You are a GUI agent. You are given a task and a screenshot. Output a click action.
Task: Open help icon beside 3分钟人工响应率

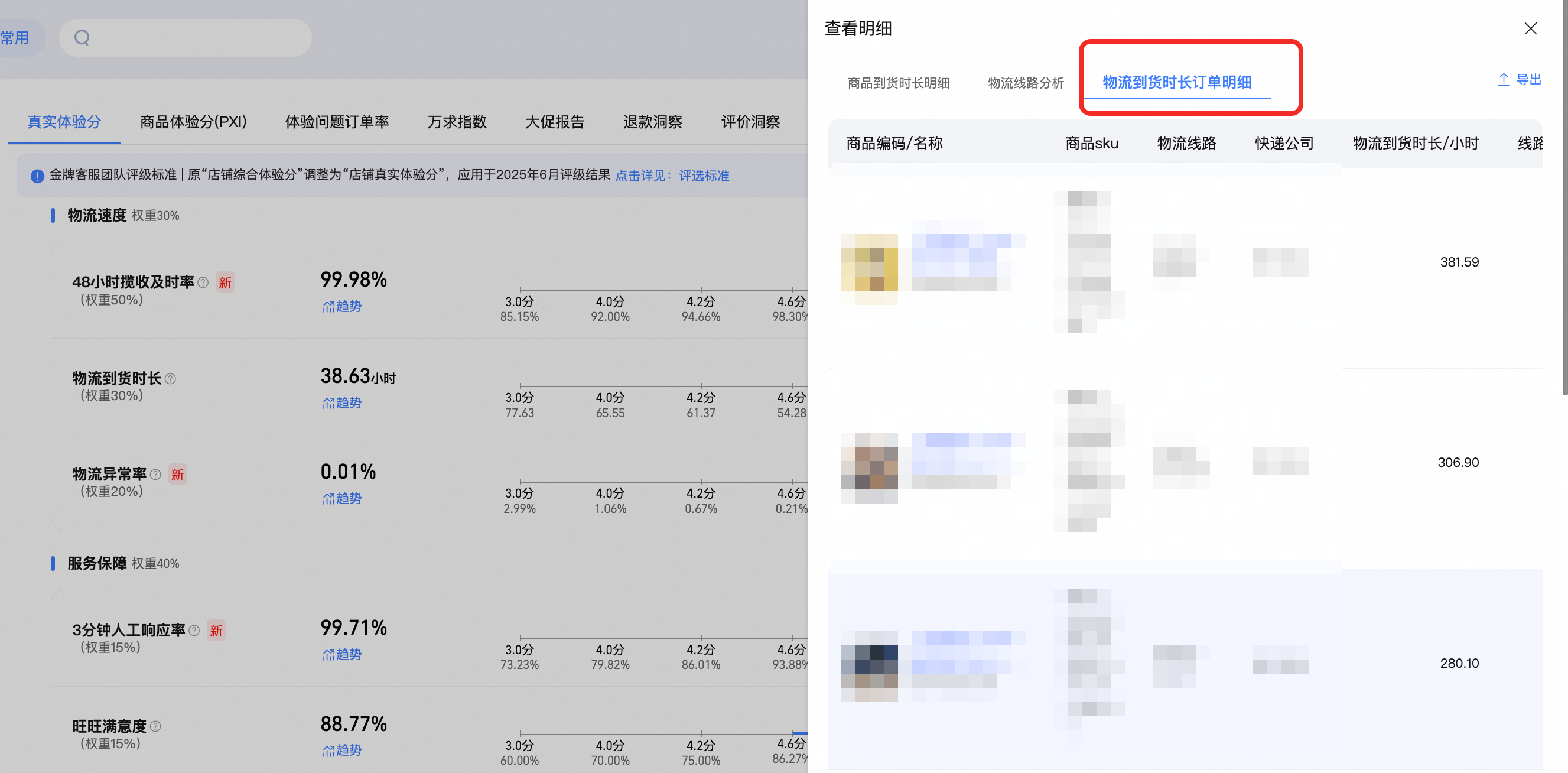194,631
